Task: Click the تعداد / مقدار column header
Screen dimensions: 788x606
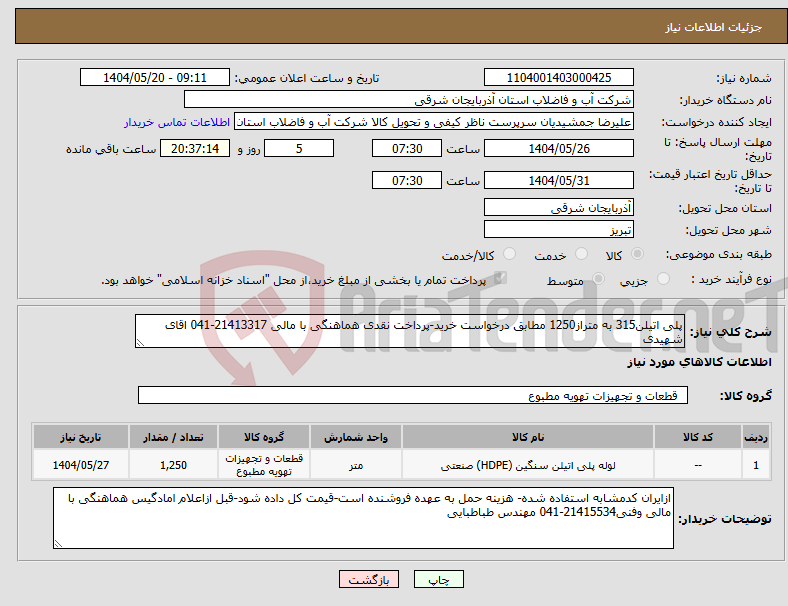Action: click(173, 437)
